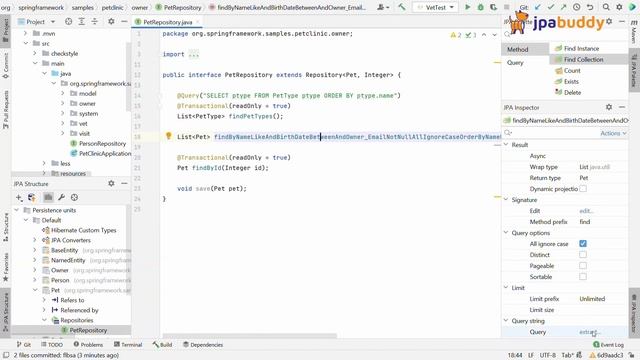Enable the Distinct checkbox
This screenshot has width=640, height=360.
(x=583, y=255)
